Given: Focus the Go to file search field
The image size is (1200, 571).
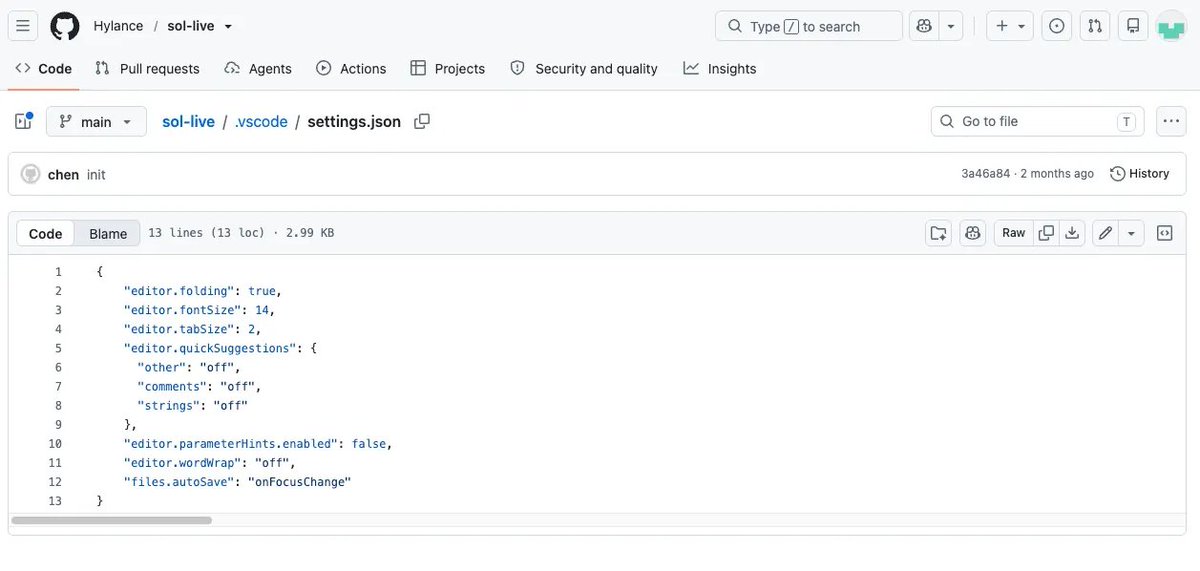Looking at the screenshot, I should coord(1038,121).
